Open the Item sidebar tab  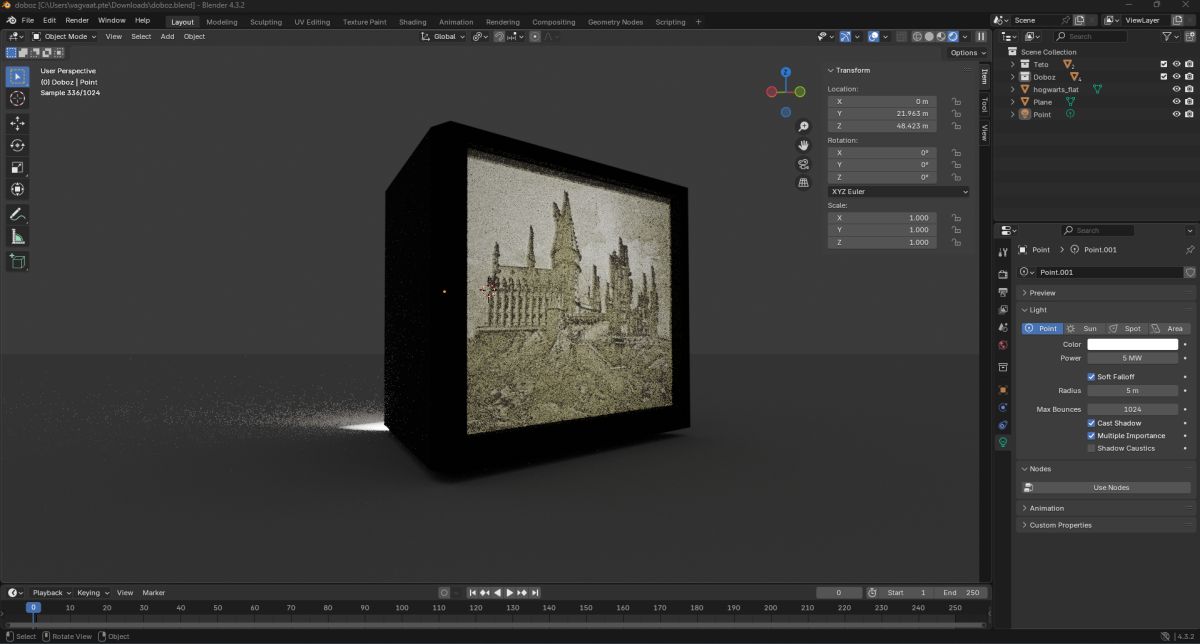click(x=984, y=77)
